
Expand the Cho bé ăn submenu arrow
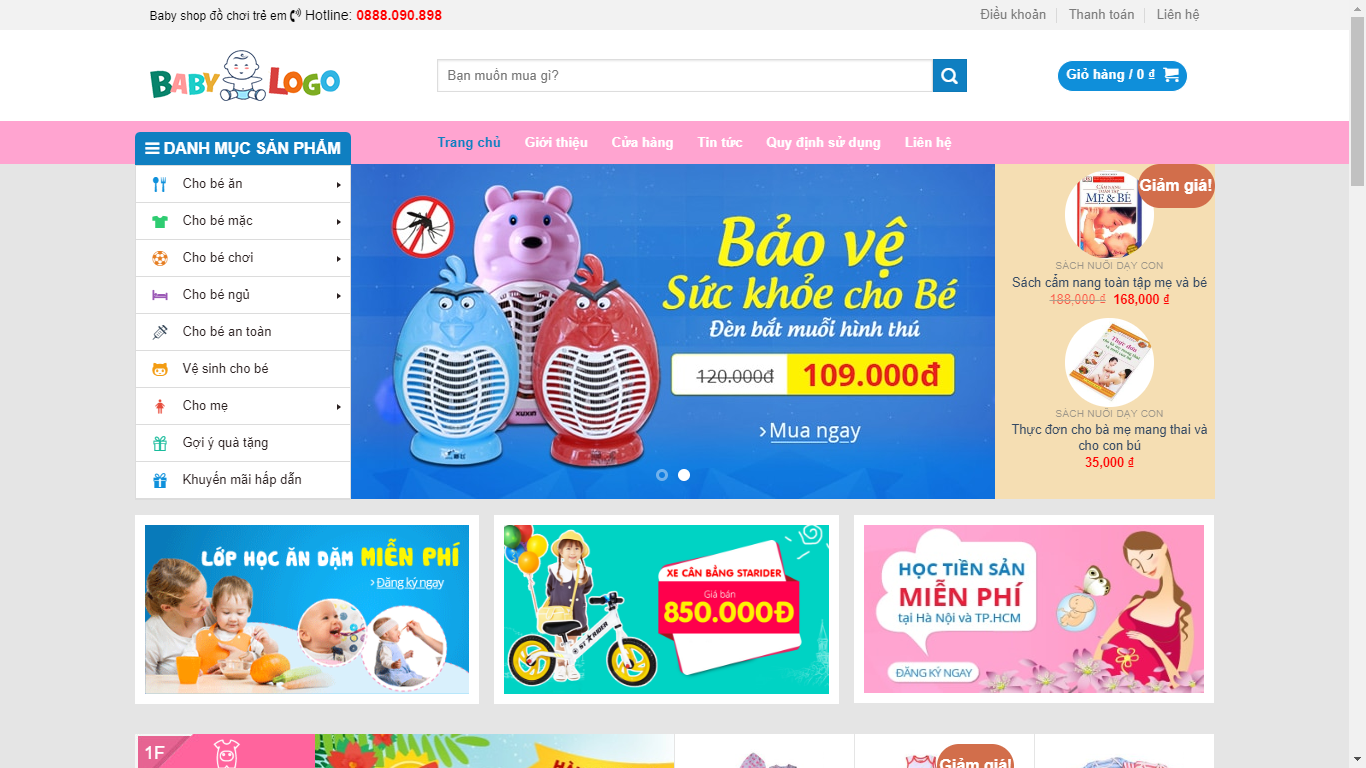pyautogui.click(x=339, y=185)
